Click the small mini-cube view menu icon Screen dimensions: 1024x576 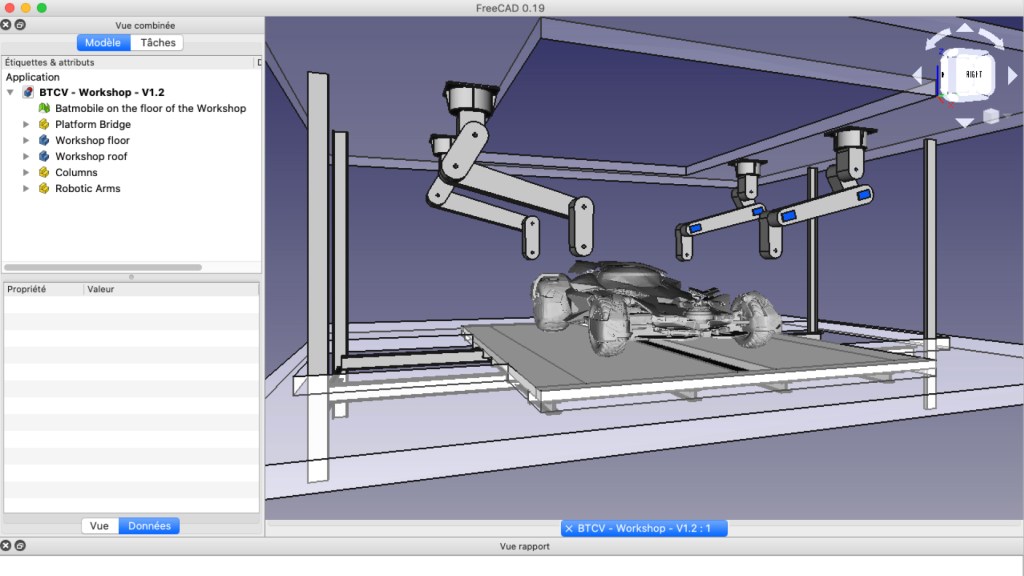coord(990,116)
